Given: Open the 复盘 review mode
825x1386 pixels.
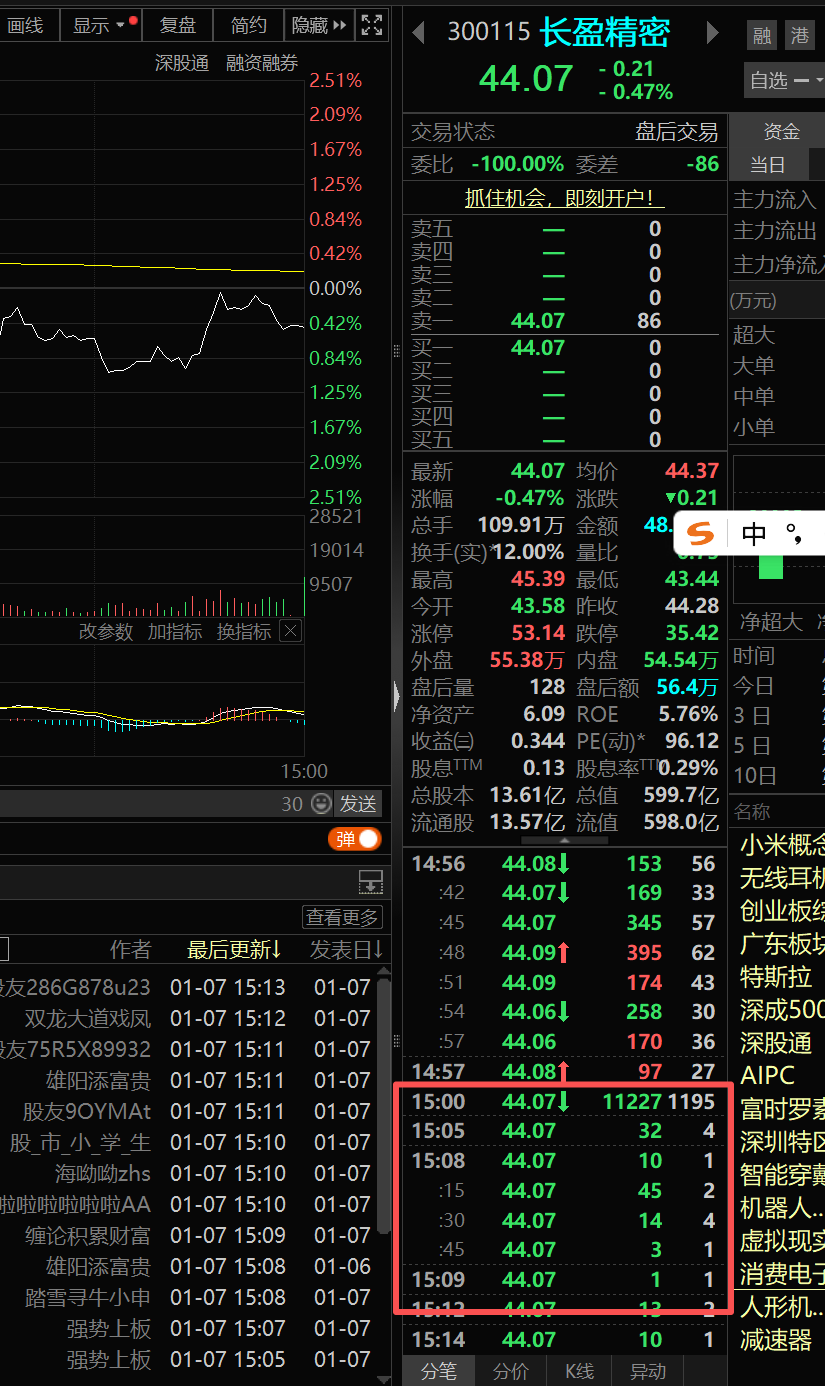Looking at the screenshot, I should click(178, 25).
